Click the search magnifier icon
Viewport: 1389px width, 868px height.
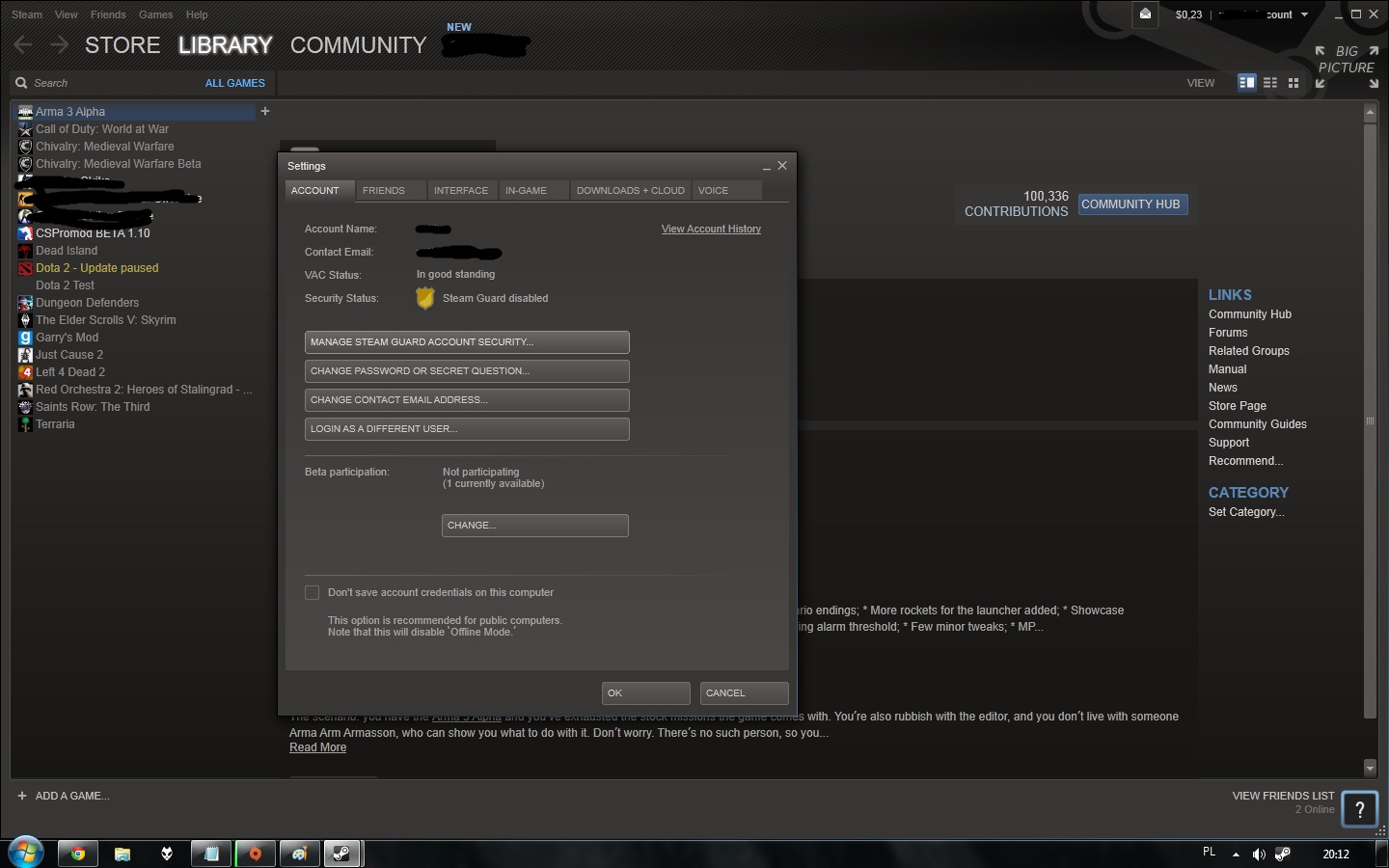coord(21,83)
